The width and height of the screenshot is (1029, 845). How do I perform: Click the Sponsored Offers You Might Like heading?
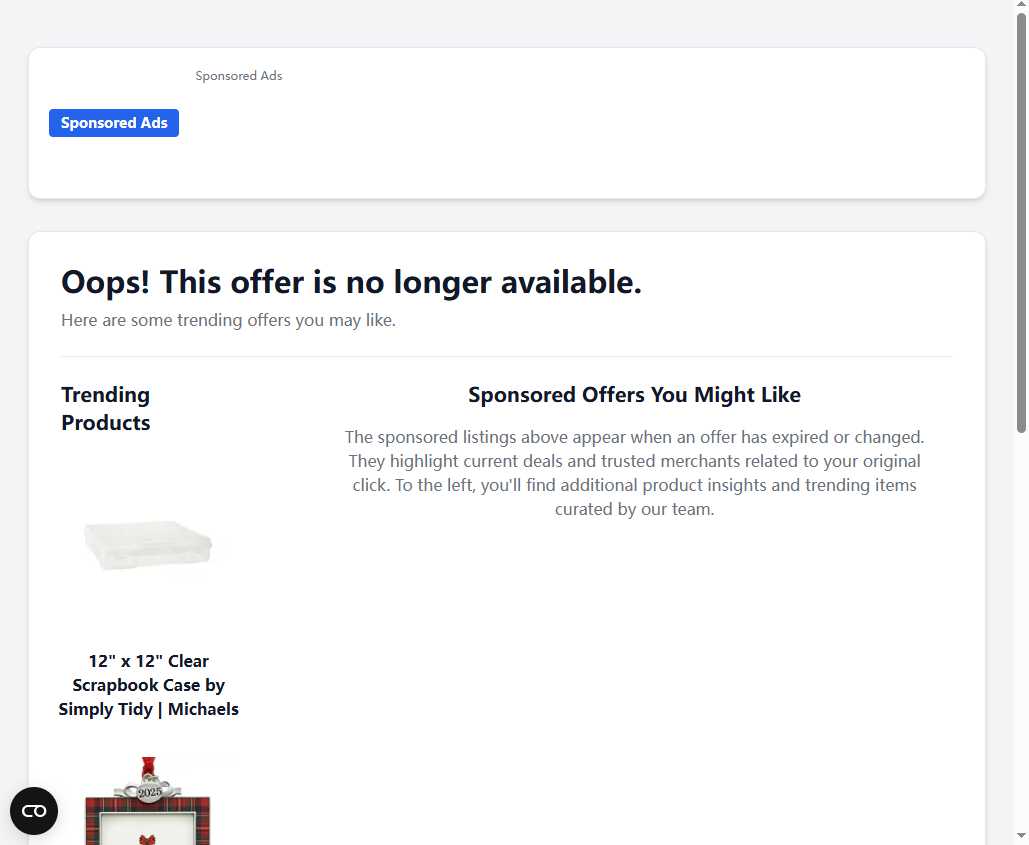634,395
